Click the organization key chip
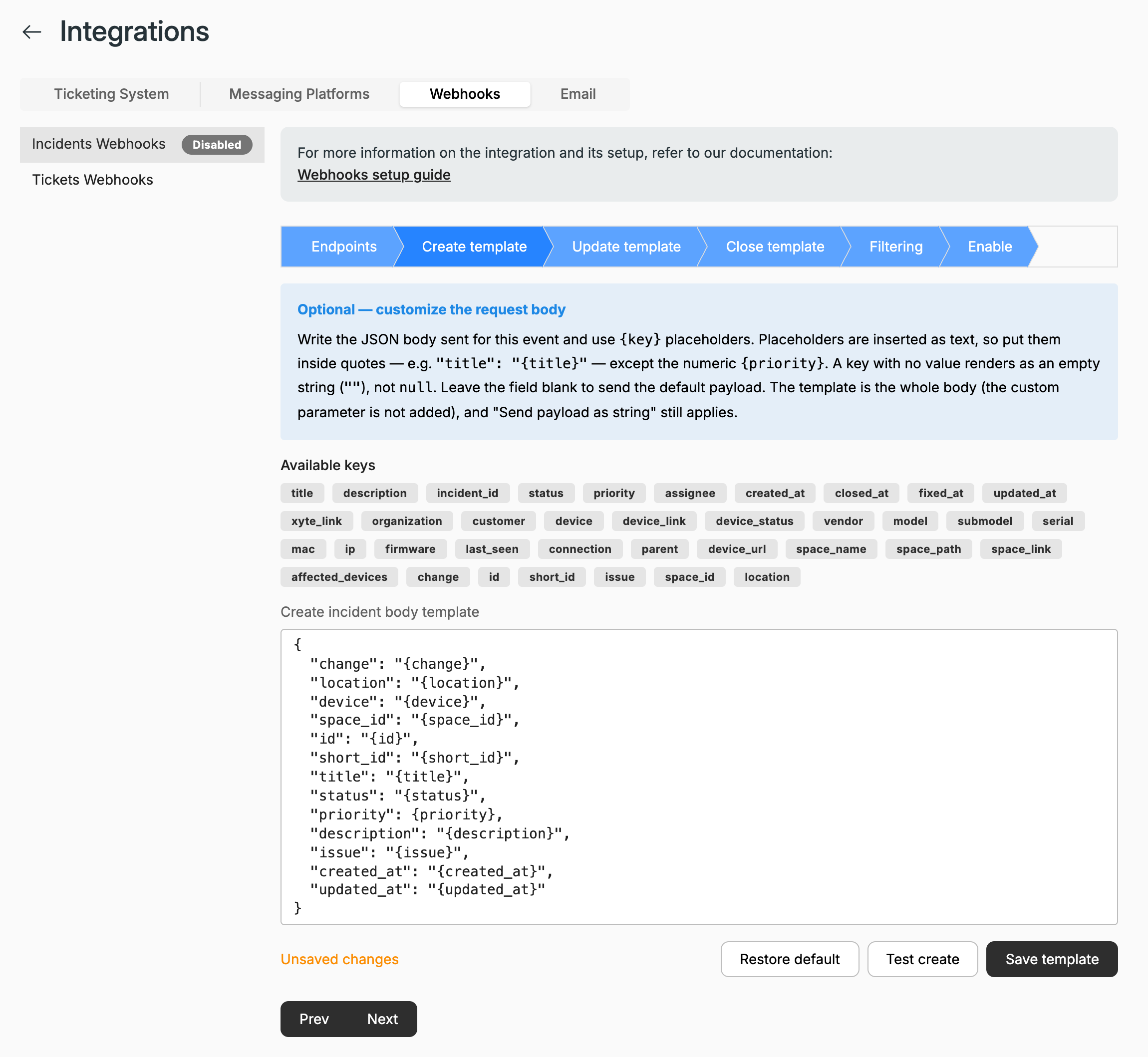This screenshot has height=1057, width=1148. coord(407,521)
